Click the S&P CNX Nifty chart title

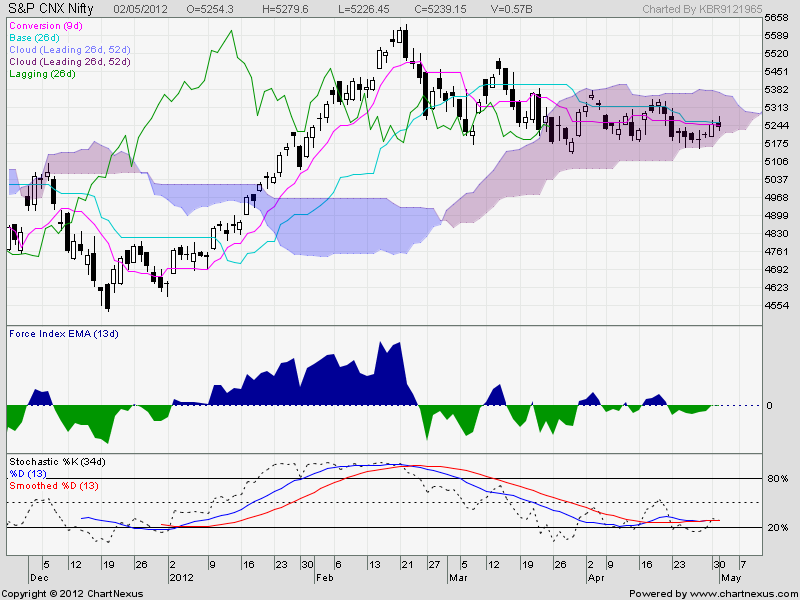tap(51, 9)
